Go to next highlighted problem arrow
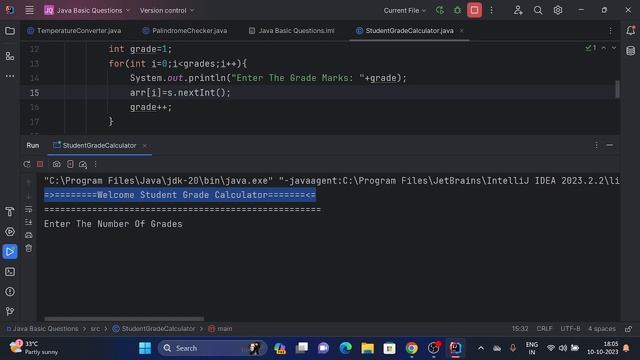This screenshot has height=360, width=640. pos(614,48)
